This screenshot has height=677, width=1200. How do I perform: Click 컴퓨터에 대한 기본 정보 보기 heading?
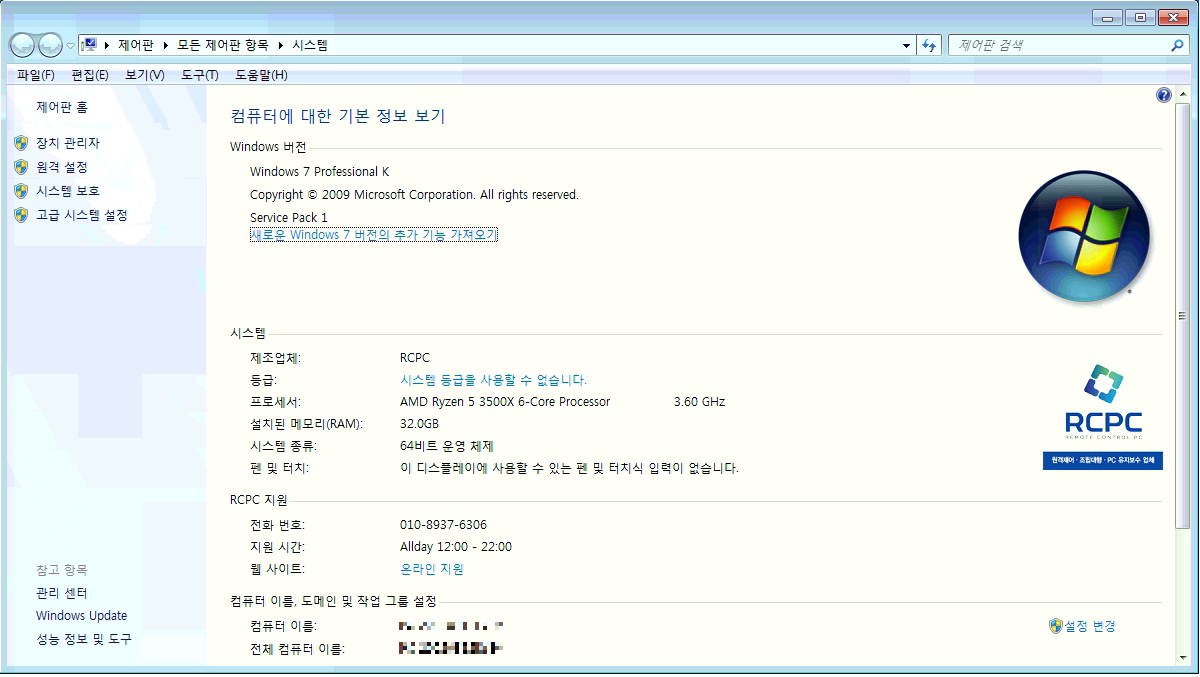[338, 116]
